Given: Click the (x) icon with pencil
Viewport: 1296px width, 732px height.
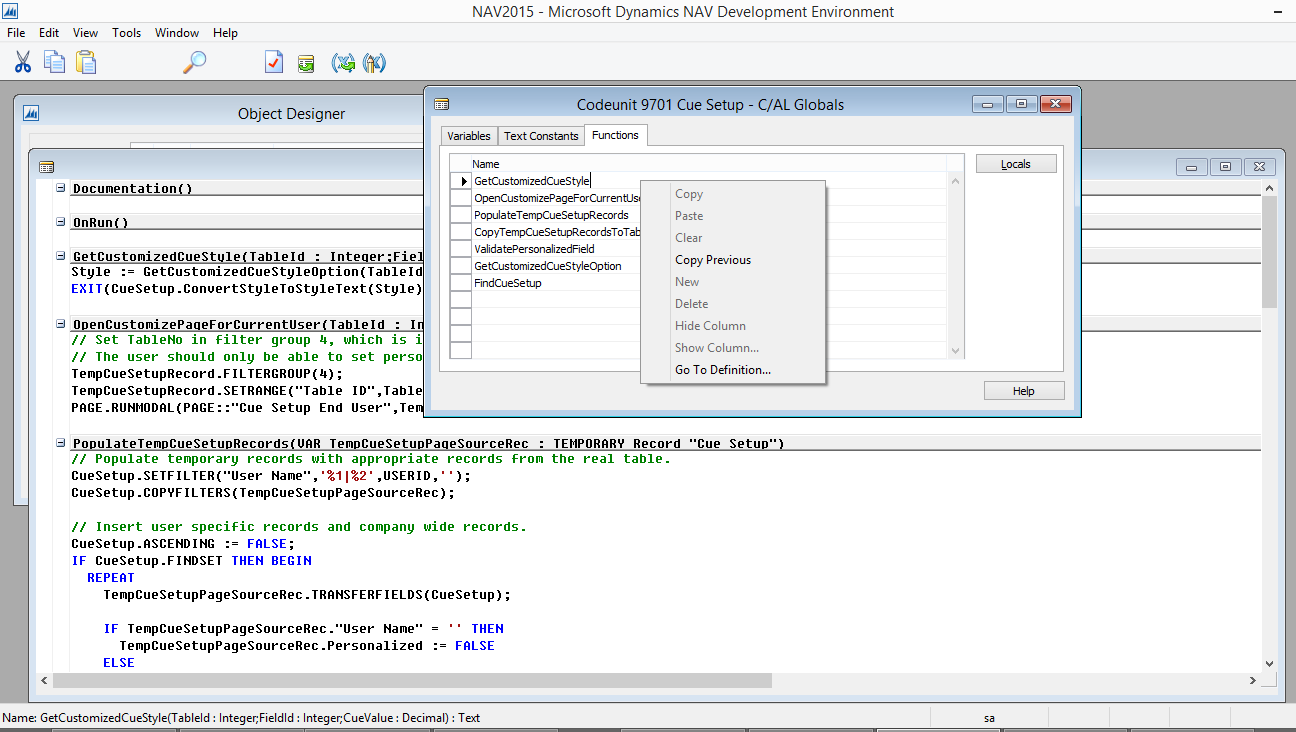Looking at the screenshot, I should (374, 63).
